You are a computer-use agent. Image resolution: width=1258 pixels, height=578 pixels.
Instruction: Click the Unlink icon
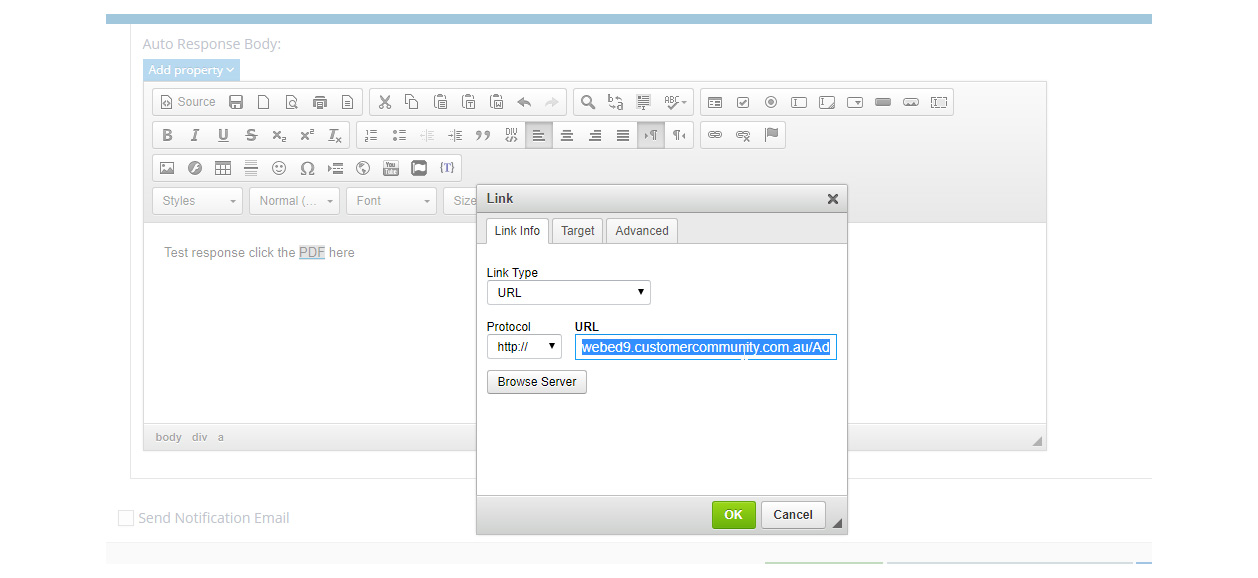(743, 135)
